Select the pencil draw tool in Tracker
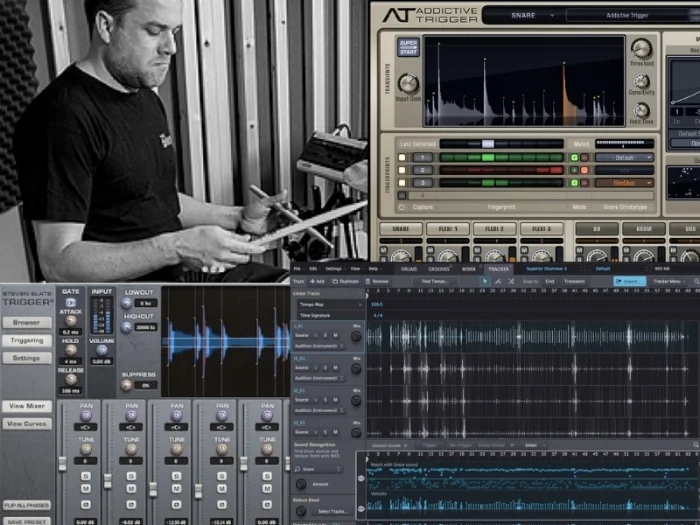Screen dimensions: 700x525 (498, 281)
